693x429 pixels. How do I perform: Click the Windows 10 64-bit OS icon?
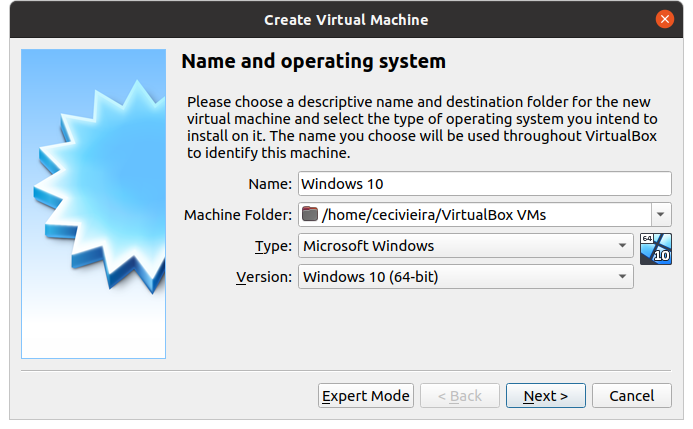point(656,249)
